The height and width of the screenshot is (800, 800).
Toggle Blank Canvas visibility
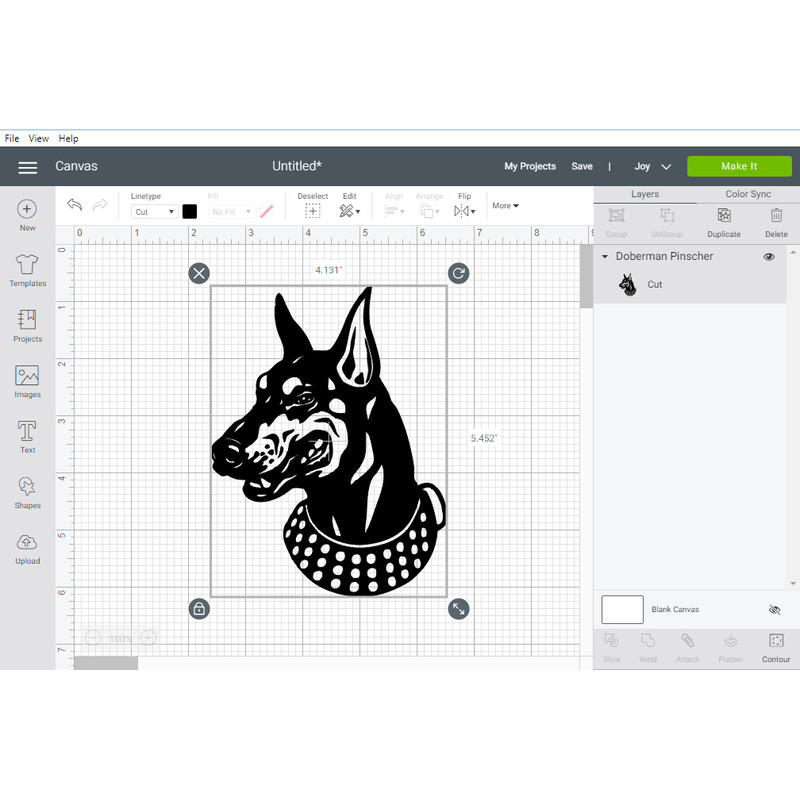coord(774,609)
